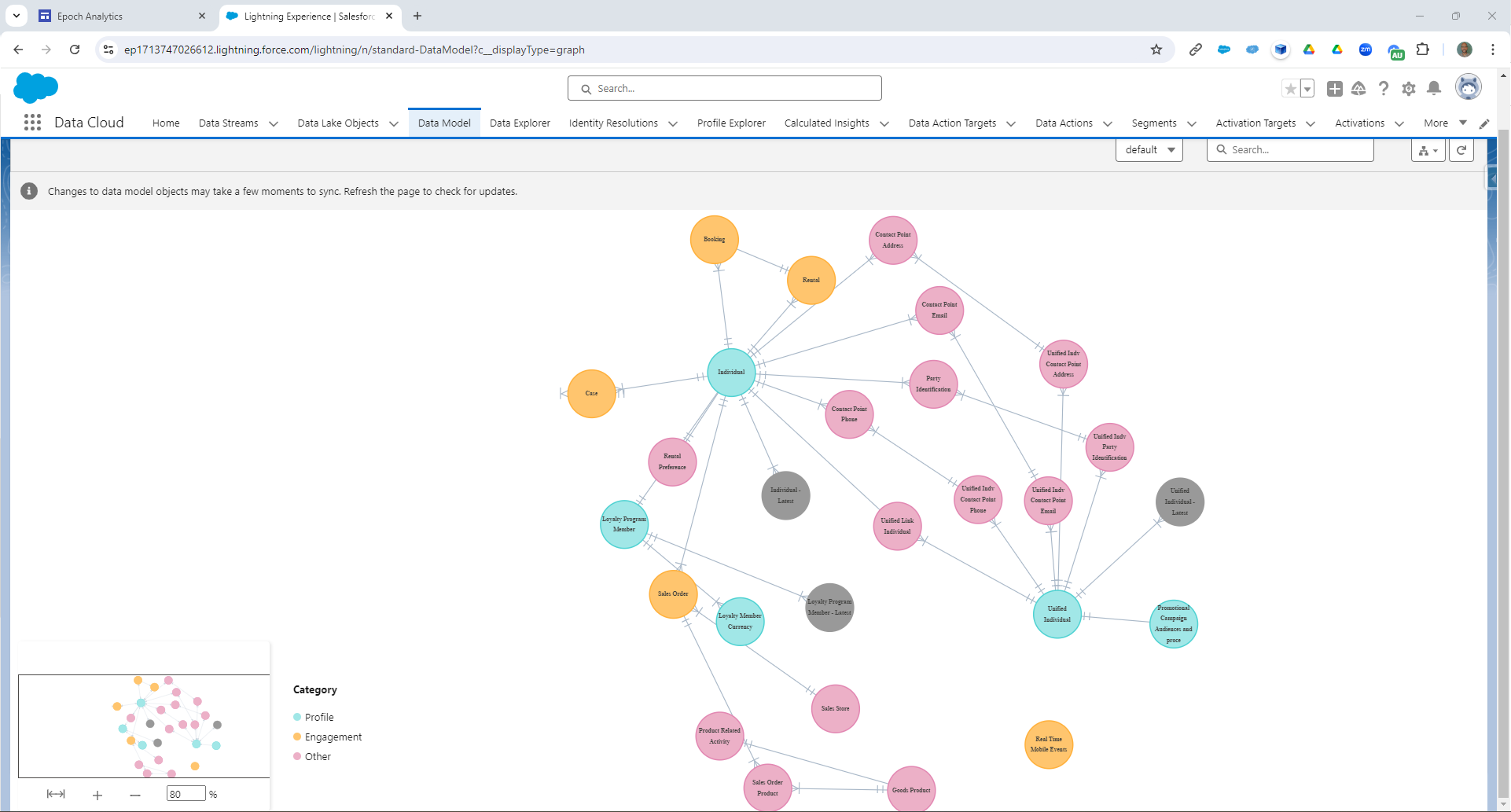Select the Loyalty Program Member node
This screenshot has width=1511, height=812.
pyautogui.click(x=624, y=524)
